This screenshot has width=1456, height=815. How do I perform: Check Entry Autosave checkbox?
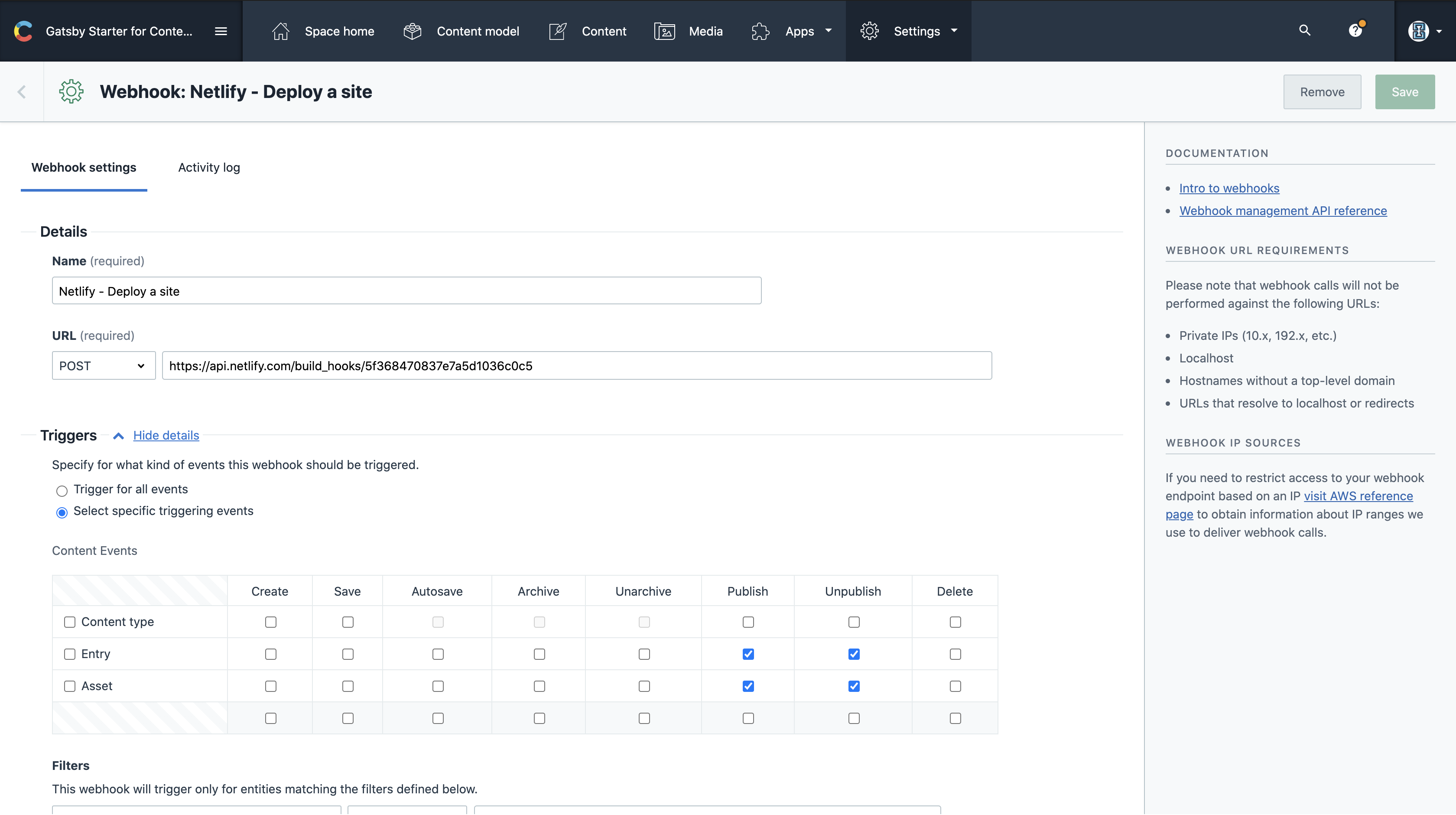(438, 654)
